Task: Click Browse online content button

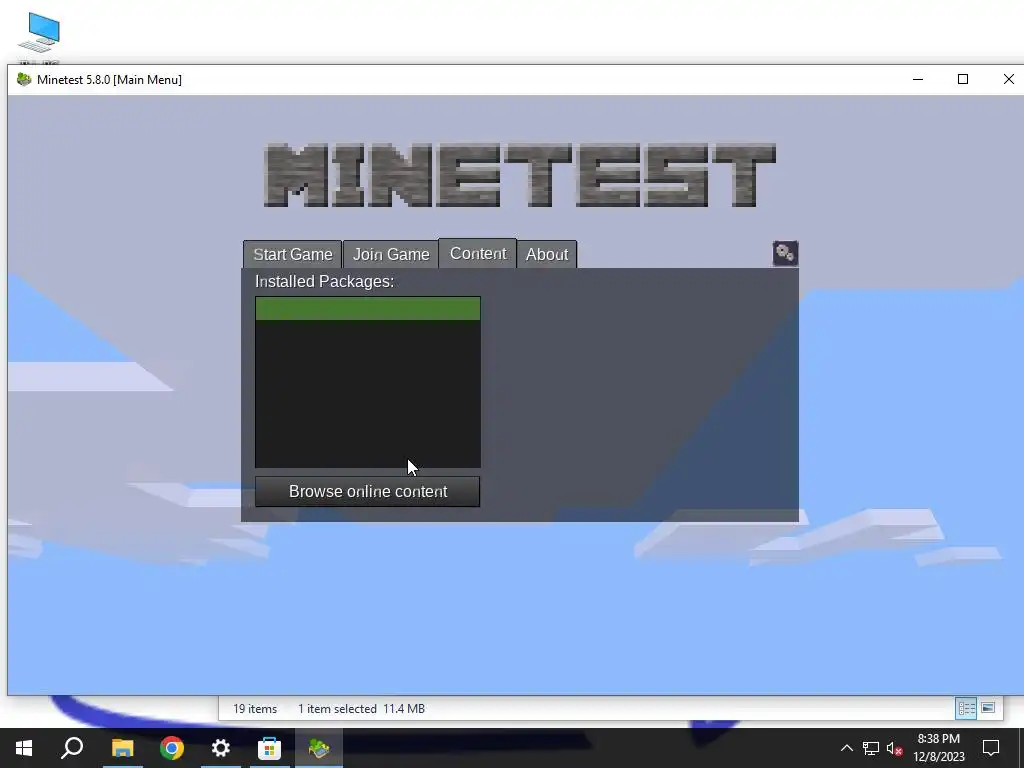Action: point(368,491)
